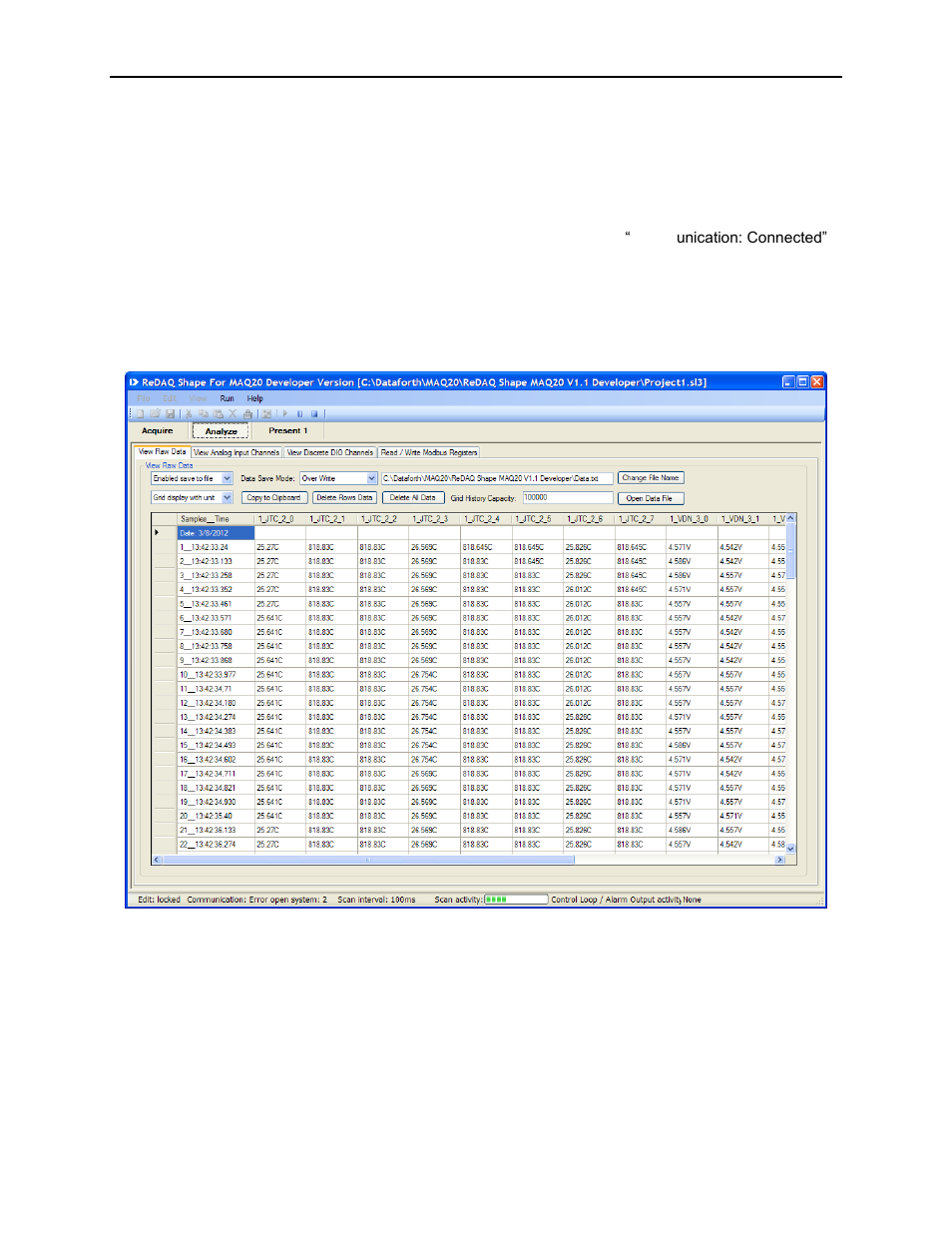The width and height of the screenshot is (952, 1233).
Task: Expand the Grid display with unit dropdown
Action: click(228, 497)
